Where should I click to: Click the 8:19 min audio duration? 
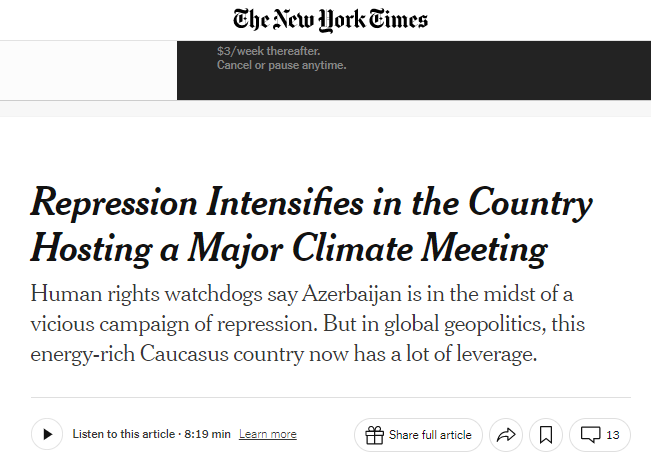pos(207,435)
